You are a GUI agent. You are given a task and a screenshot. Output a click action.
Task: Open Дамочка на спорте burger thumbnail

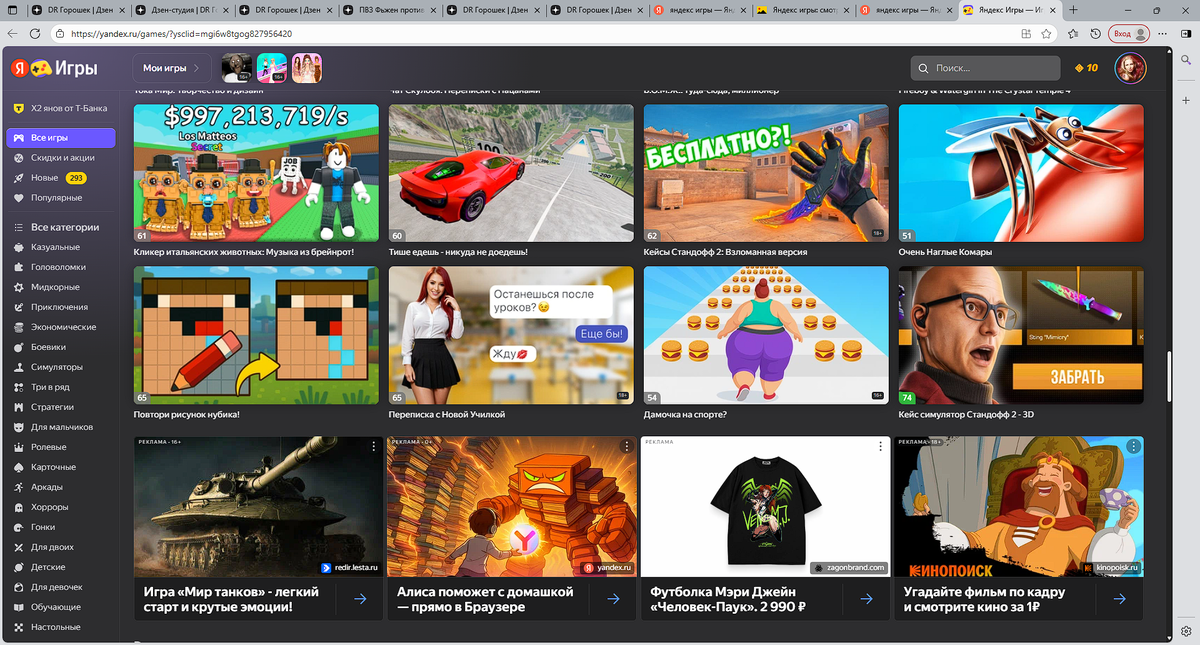pyautogui.click(x=767, y=335)
